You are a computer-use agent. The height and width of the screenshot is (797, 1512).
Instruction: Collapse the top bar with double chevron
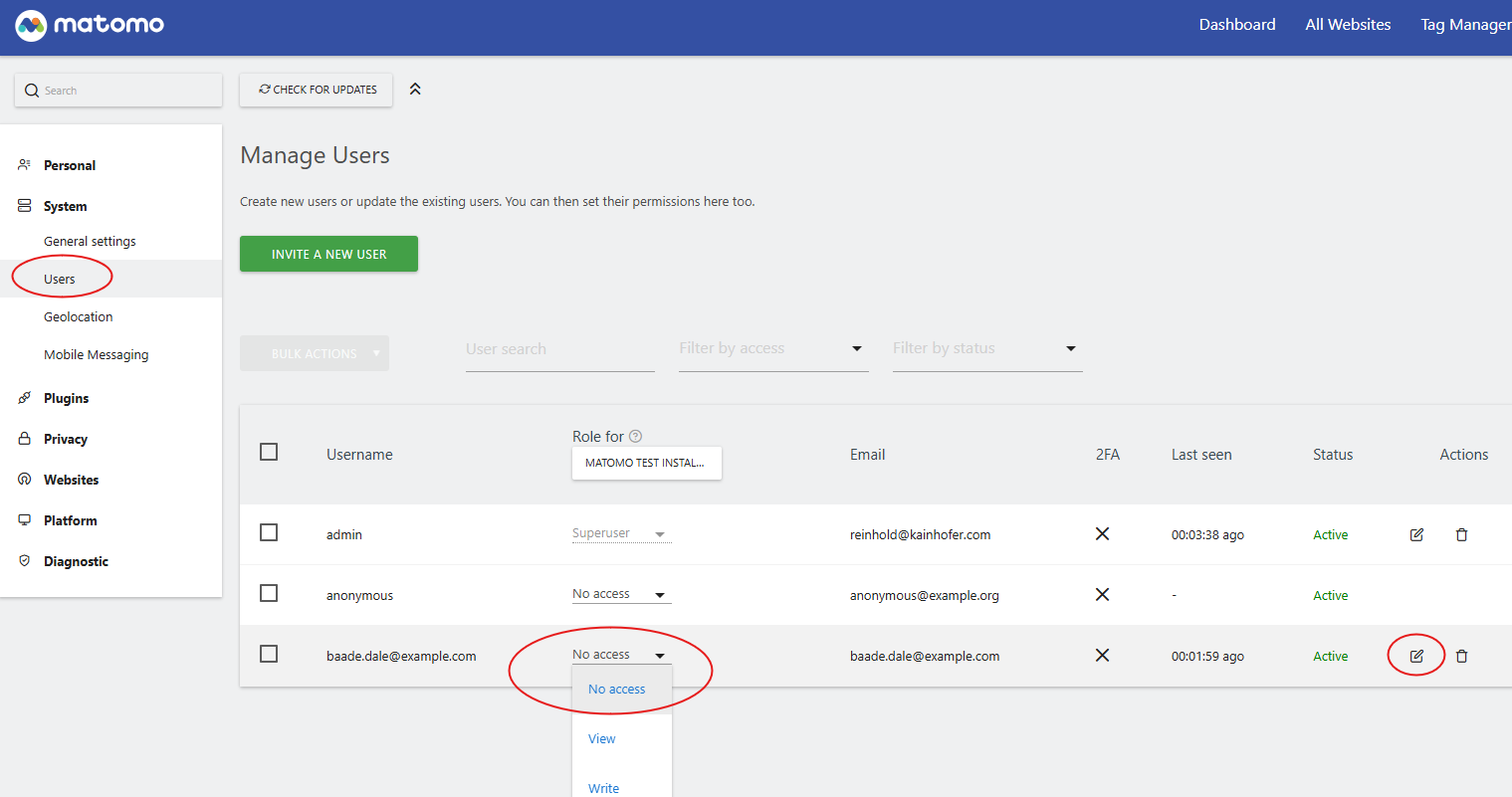[415, 90]
